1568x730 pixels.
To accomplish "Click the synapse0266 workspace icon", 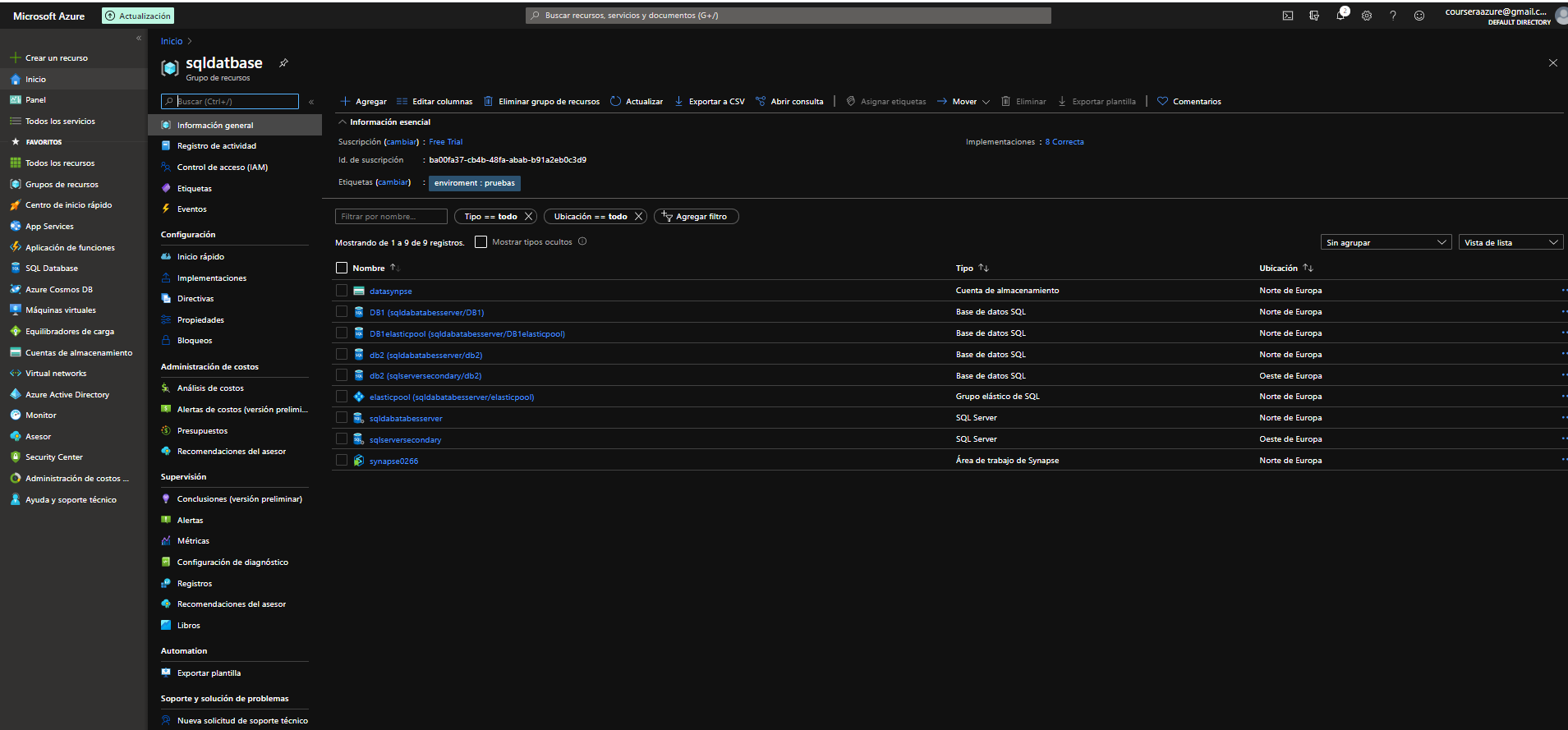I will pos(359,461).
